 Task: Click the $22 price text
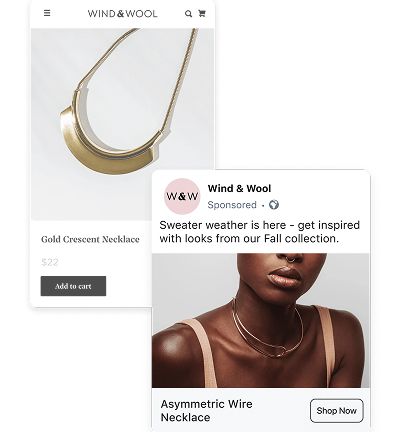[x=50, y=262]
